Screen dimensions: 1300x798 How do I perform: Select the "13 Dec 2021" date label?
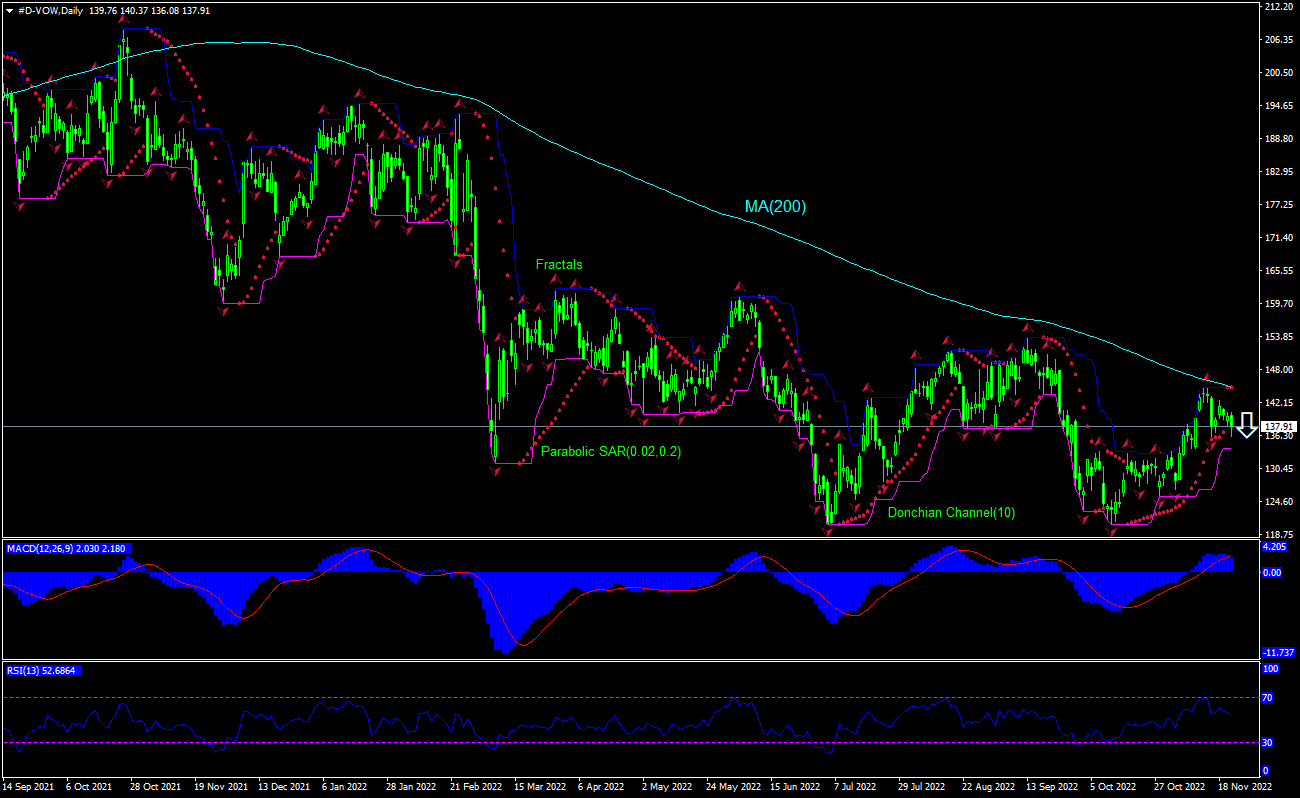[x=284, y=787]
